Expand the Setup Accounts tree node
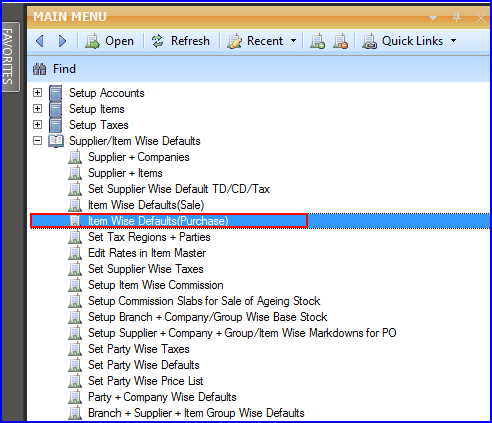The image size is (492, 423). click(x=38, y=92)
